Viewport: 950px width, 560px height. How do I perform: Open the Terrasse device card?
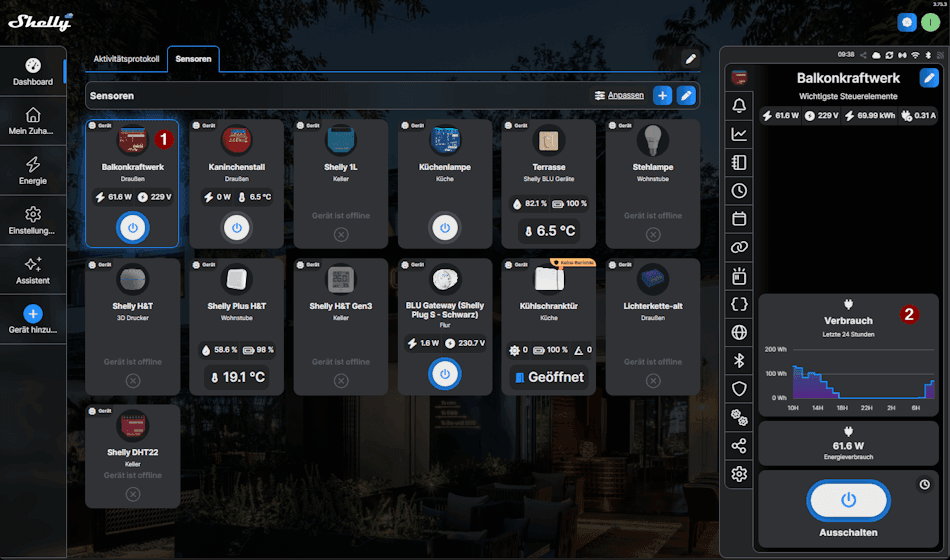coord(549,184)
